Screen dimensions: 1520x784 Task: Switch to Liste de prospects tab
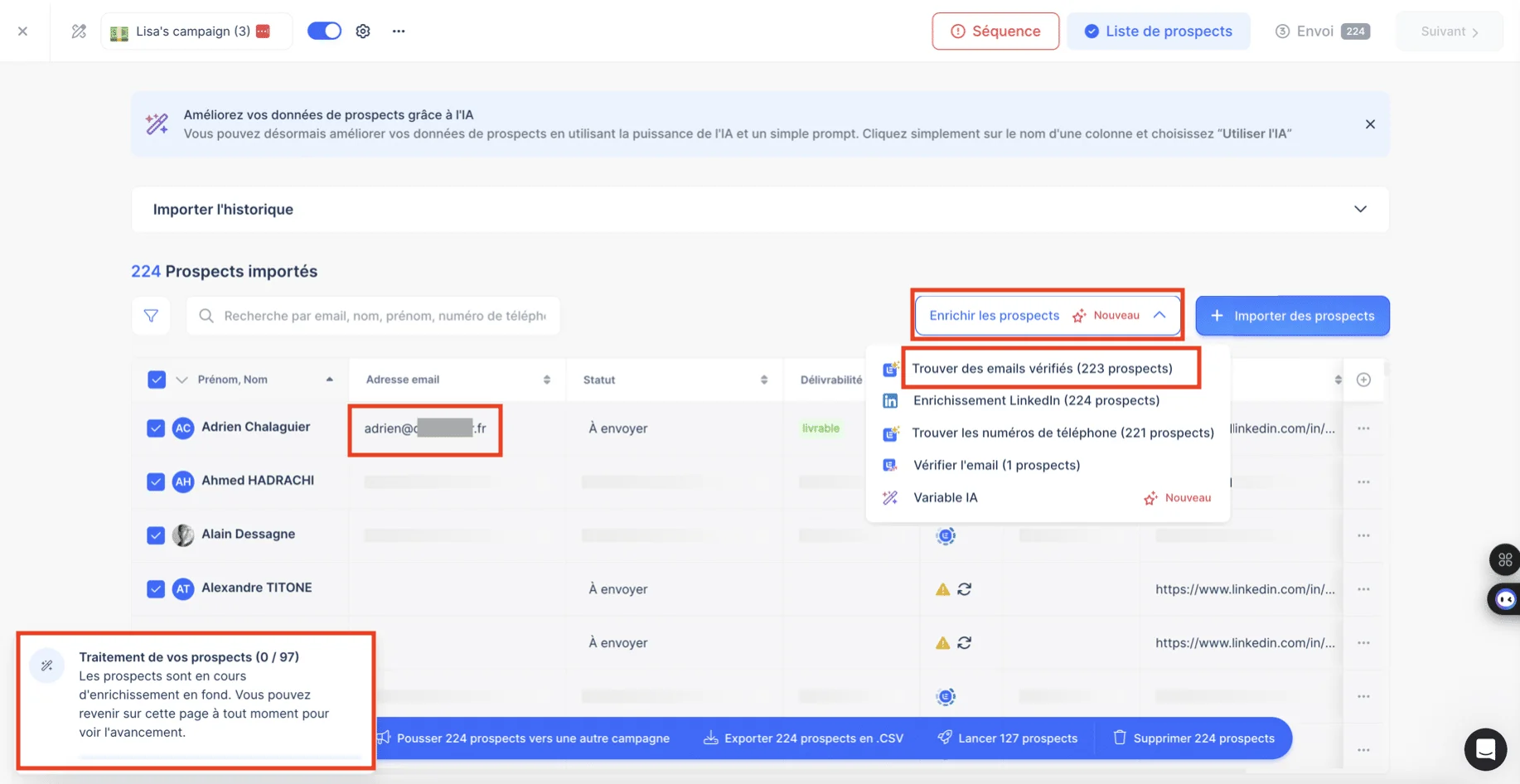[x=1158, y=31]
